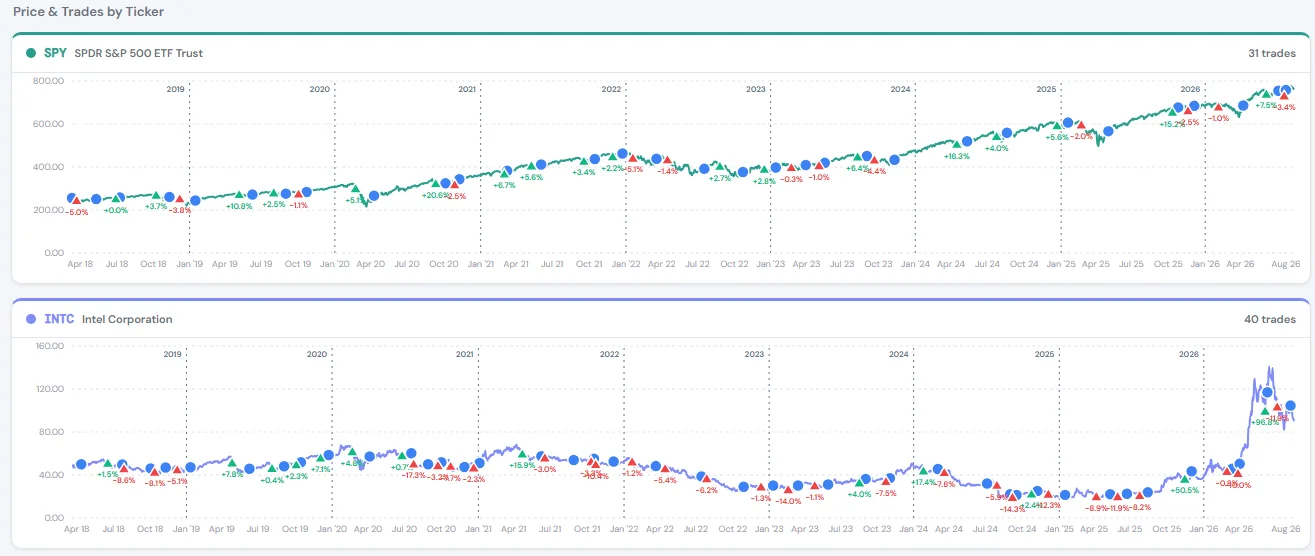The width and height of the screenshot is (1315, 556).
Task: Select the +4.0% green triangle on SPY chart
Action: coord(997,137)
